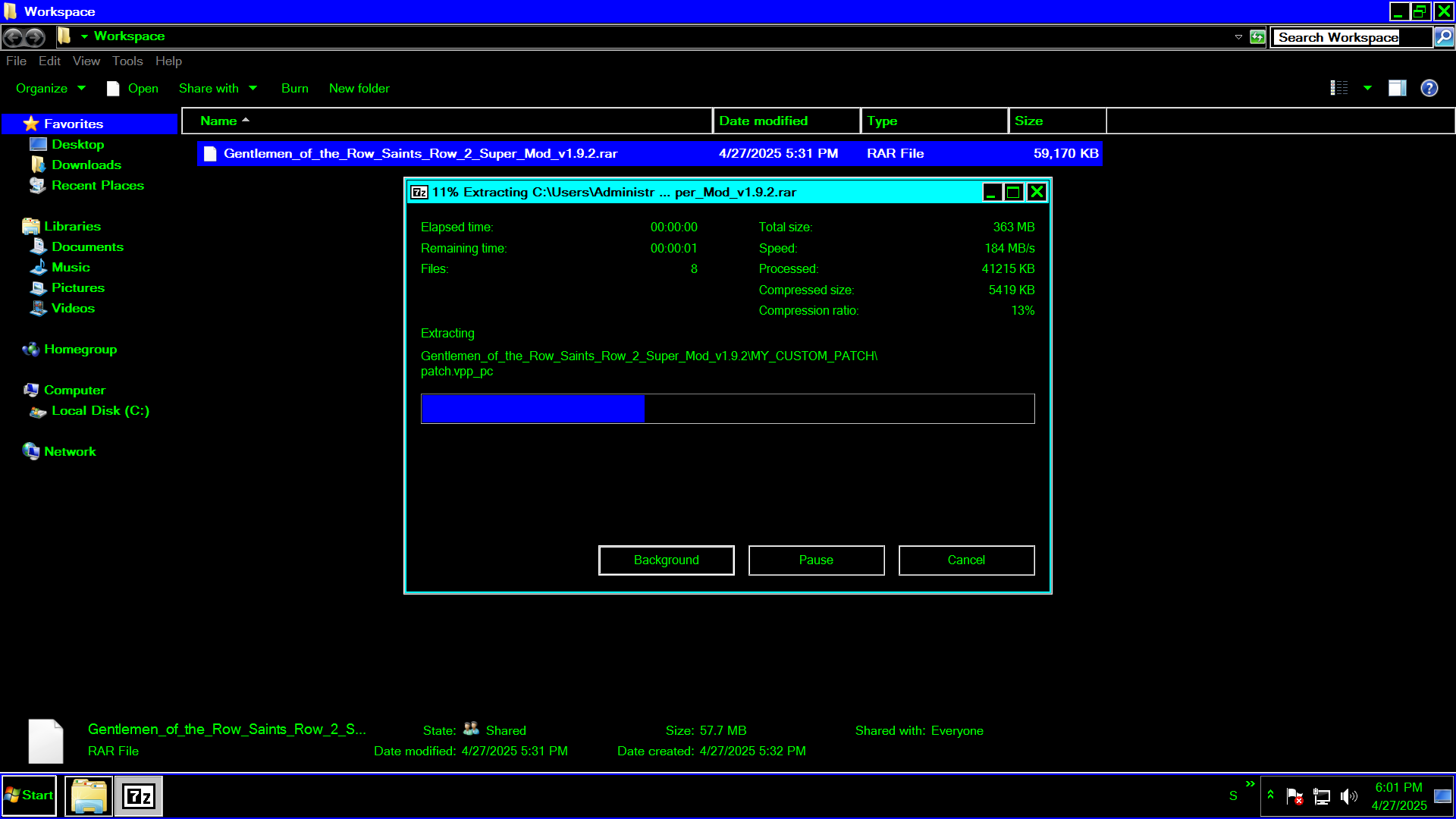Click the search magnifier icon
The width and height of the screenshot is (1456, 819).
(x=1444, y=36)
